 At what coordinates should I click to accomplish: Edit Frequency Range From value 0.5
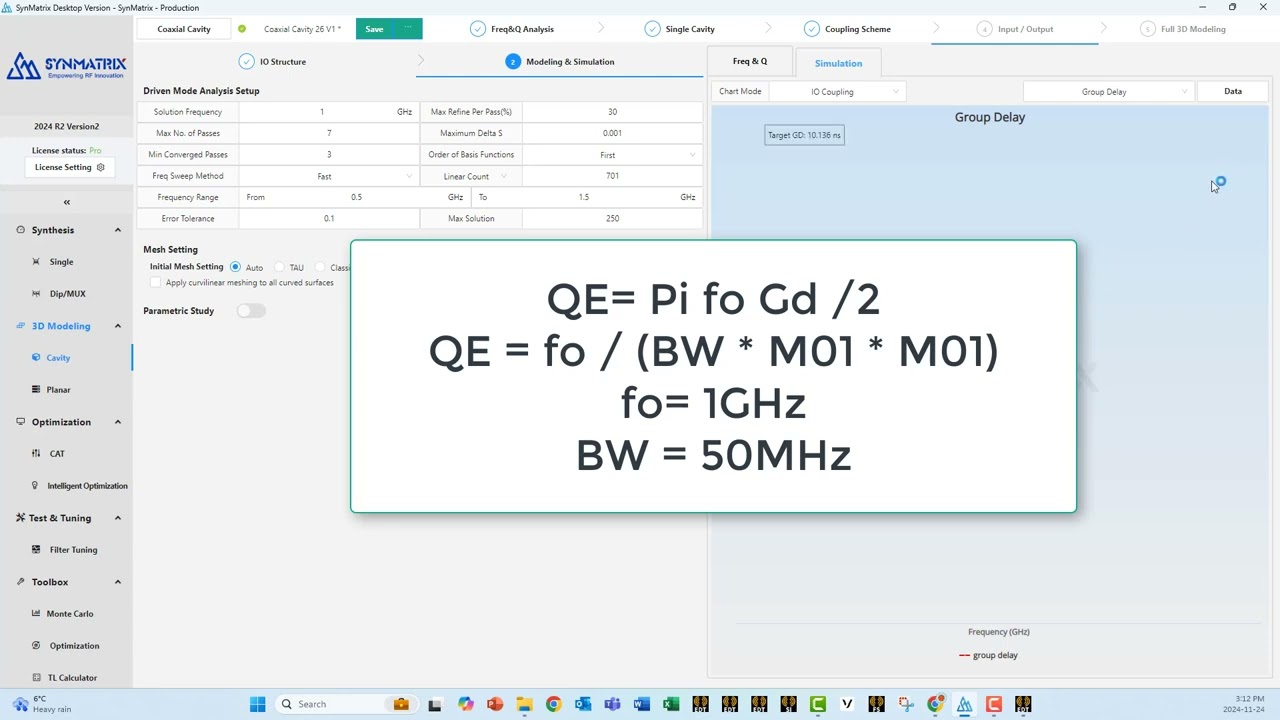point(356,197)
